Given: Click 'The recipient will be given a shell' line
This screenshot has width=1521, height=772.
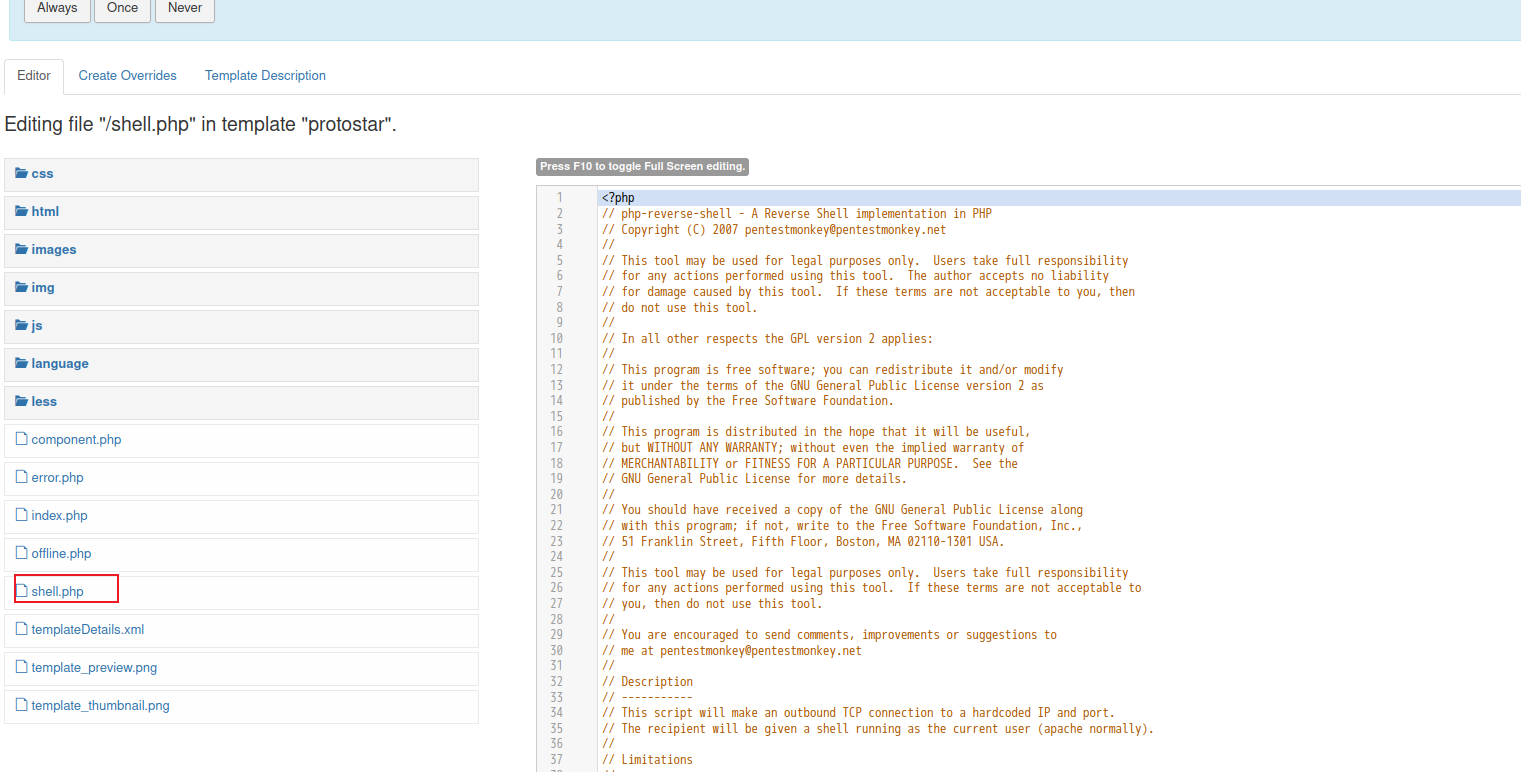Looking at the screenshot, I should (x=878, y=729).
